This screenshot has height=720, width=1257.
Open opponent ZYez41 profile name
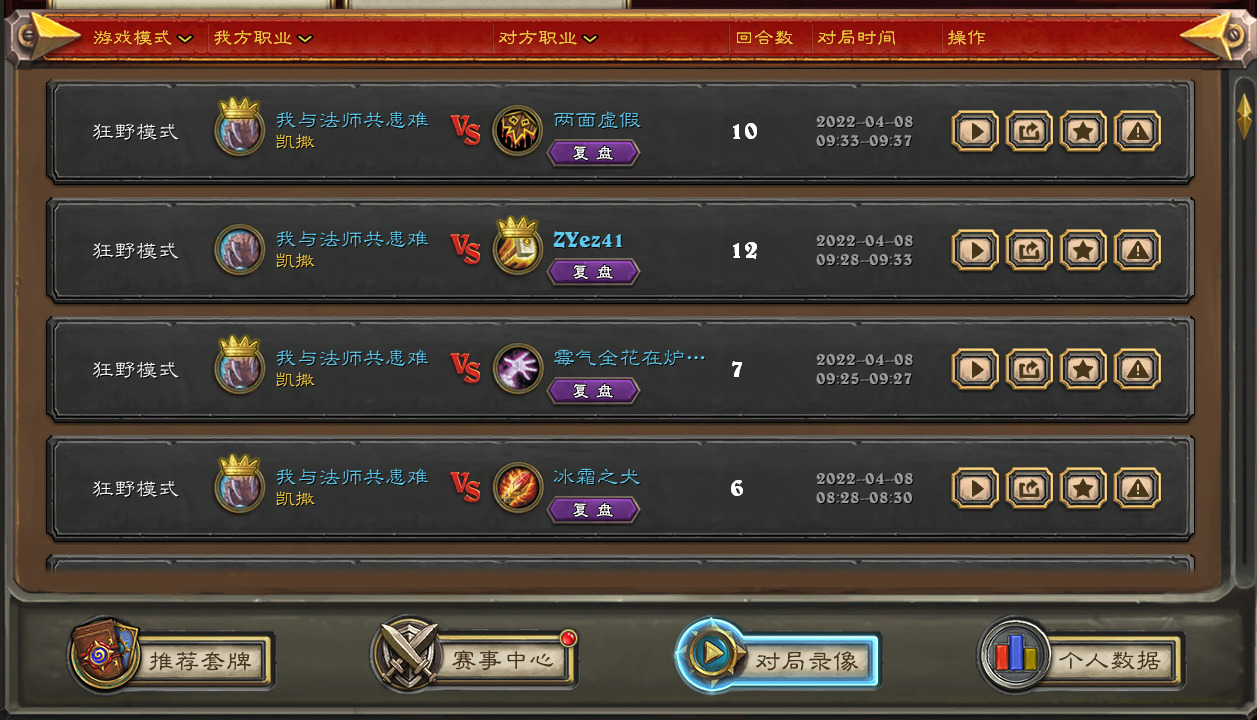588,240
